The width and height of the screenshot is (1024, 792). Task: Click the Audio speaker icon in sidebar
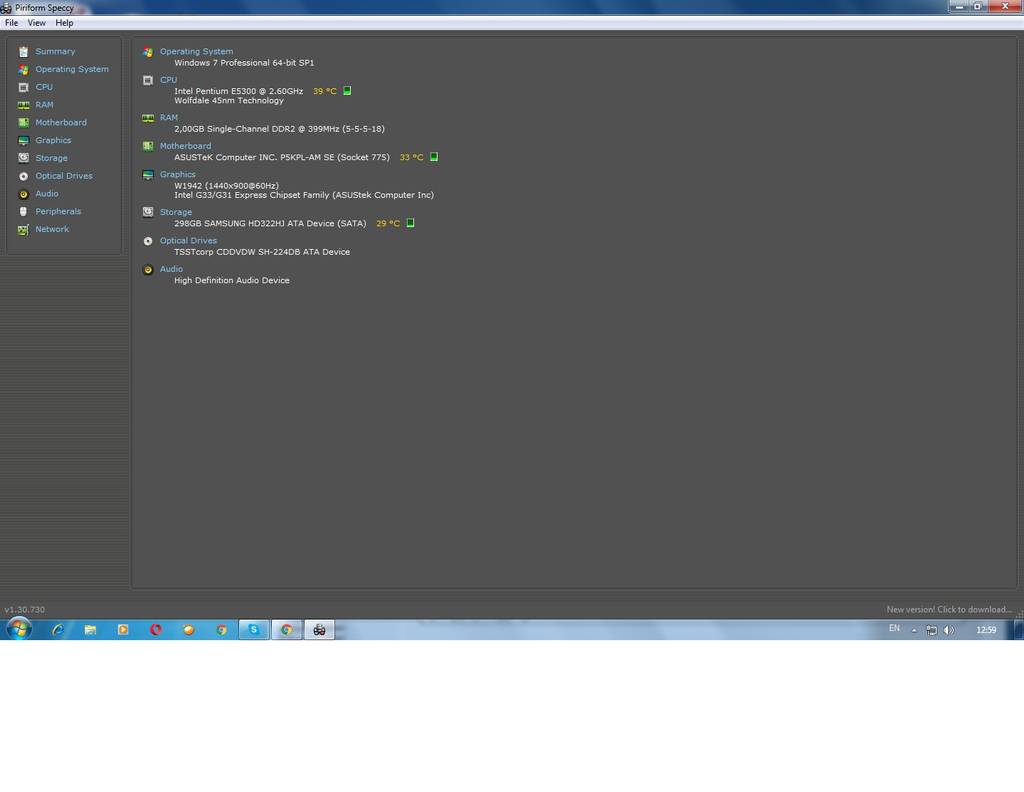point(24,194)
